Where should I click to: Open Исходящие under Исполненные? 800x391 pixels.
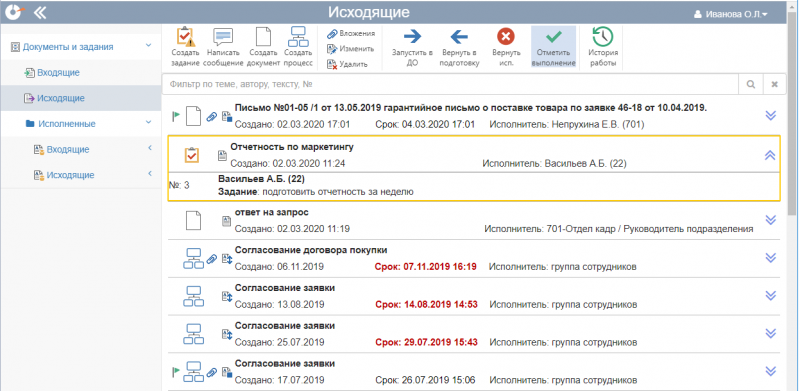click(70, 175)
